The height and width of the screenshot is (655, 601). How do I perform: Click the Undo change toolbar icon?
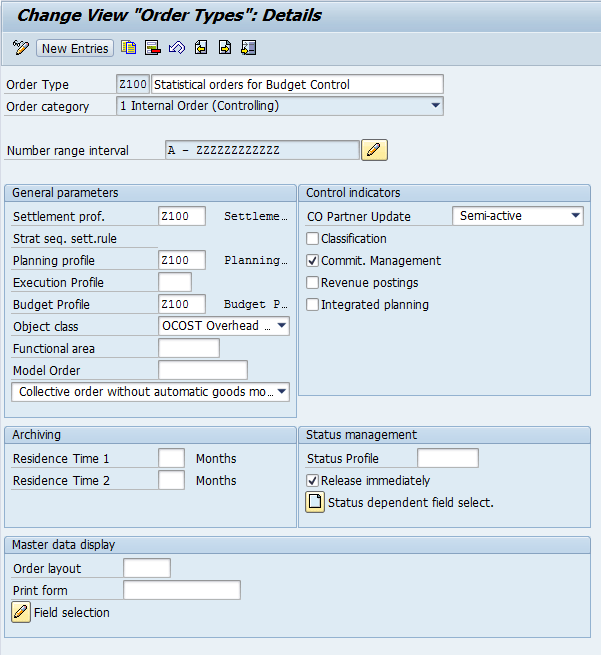(x=177, y=48)
